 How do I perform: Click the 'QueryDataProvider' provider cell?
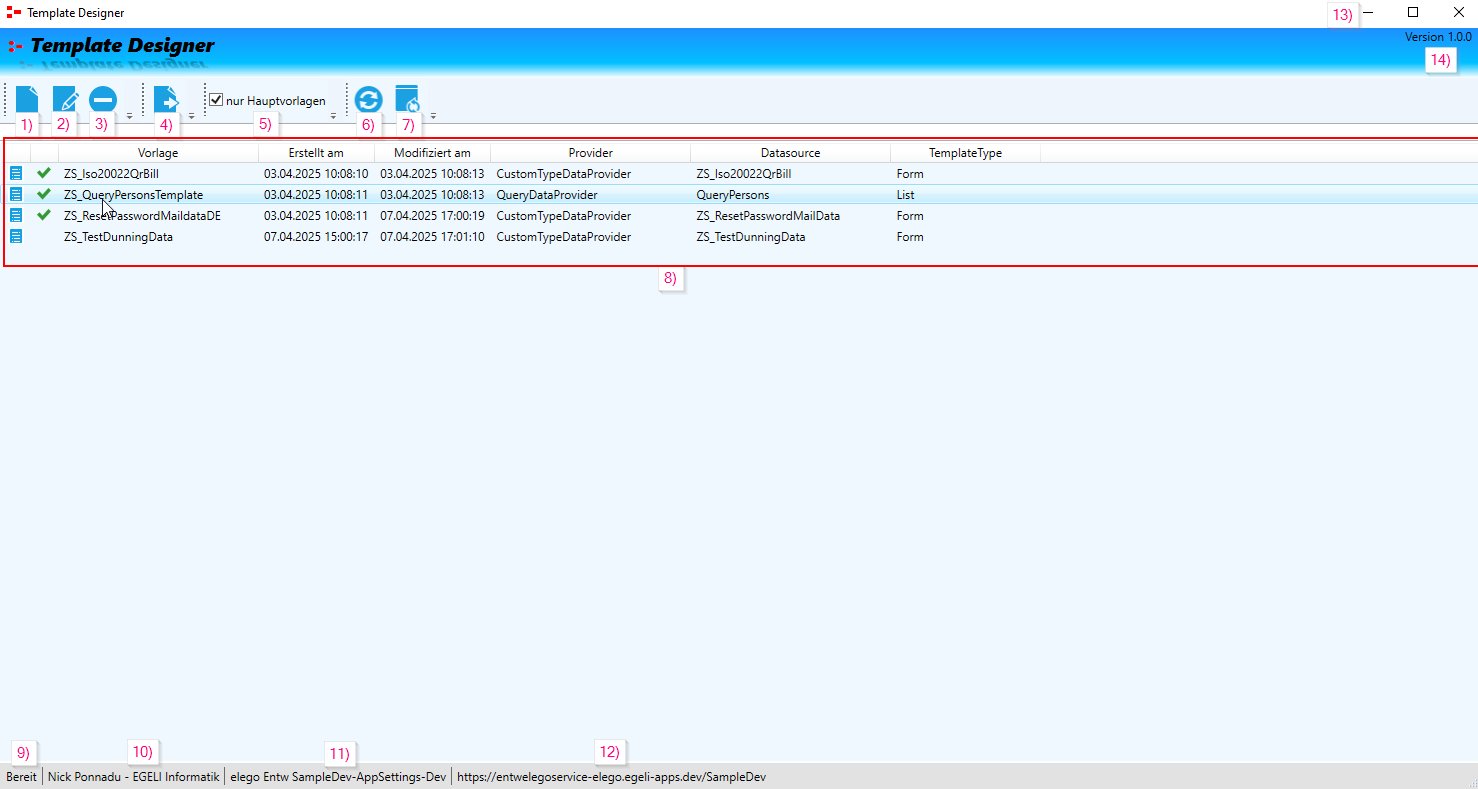547,195
